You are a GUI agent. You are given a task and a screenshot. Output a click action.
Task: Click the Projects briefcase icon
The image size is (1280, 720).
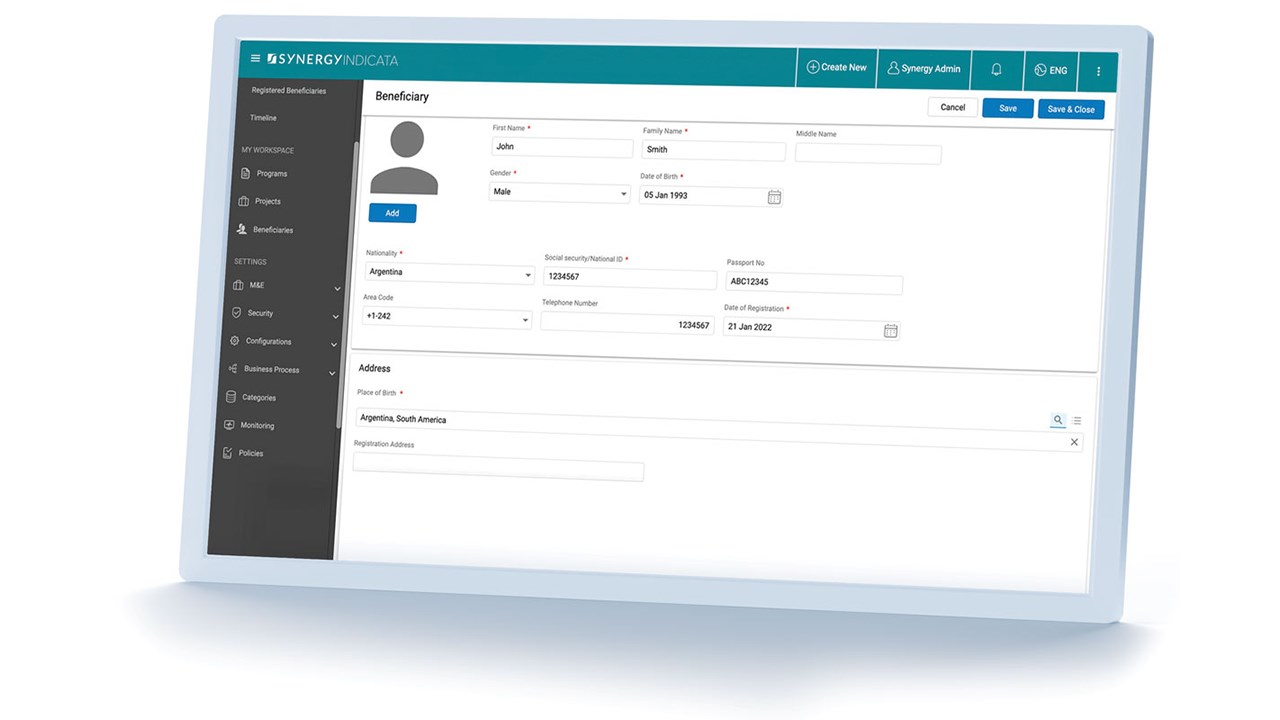(243, 201)
